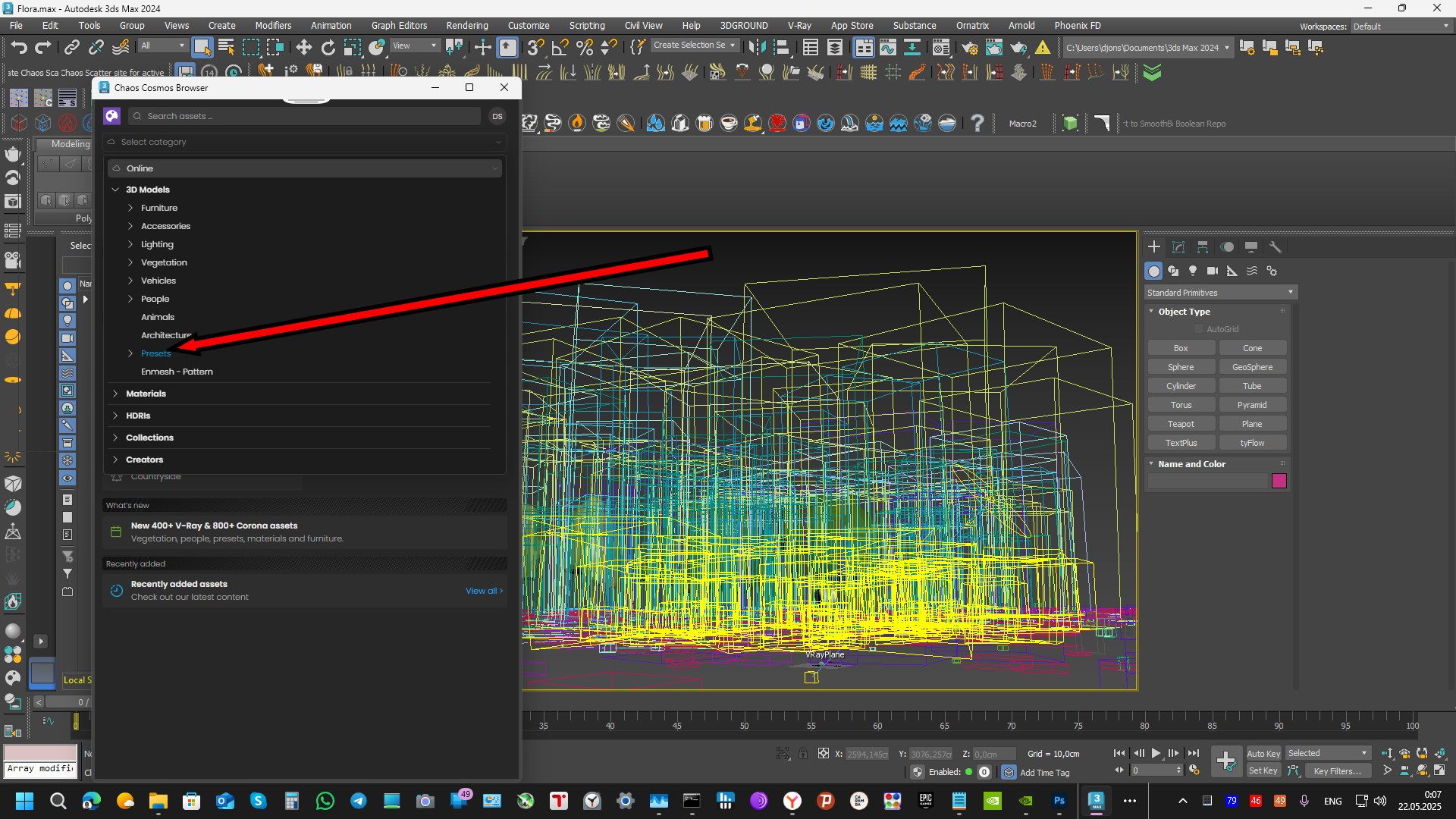Select Lights category in Create panel

click(x=1193, y=271)
